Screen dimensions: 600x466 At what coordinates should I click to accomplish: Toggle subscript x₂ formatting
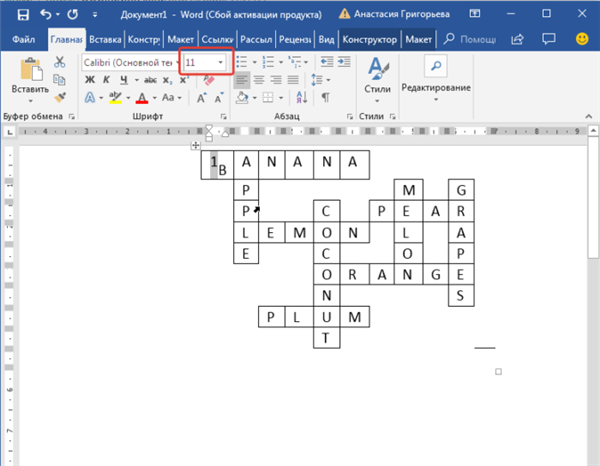(167, 80)
